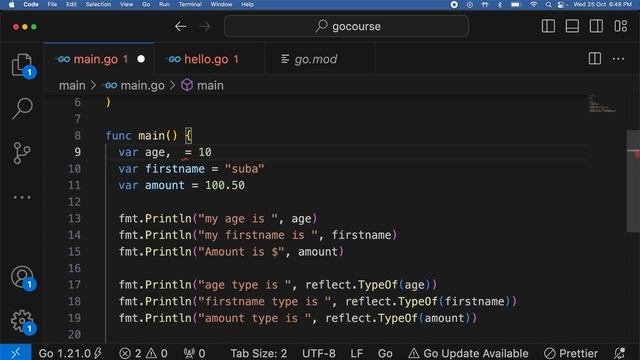The height and width of the screenshot is (360, 640).
Task: Click line number 13 in gutter
Action: click(74, 218)
